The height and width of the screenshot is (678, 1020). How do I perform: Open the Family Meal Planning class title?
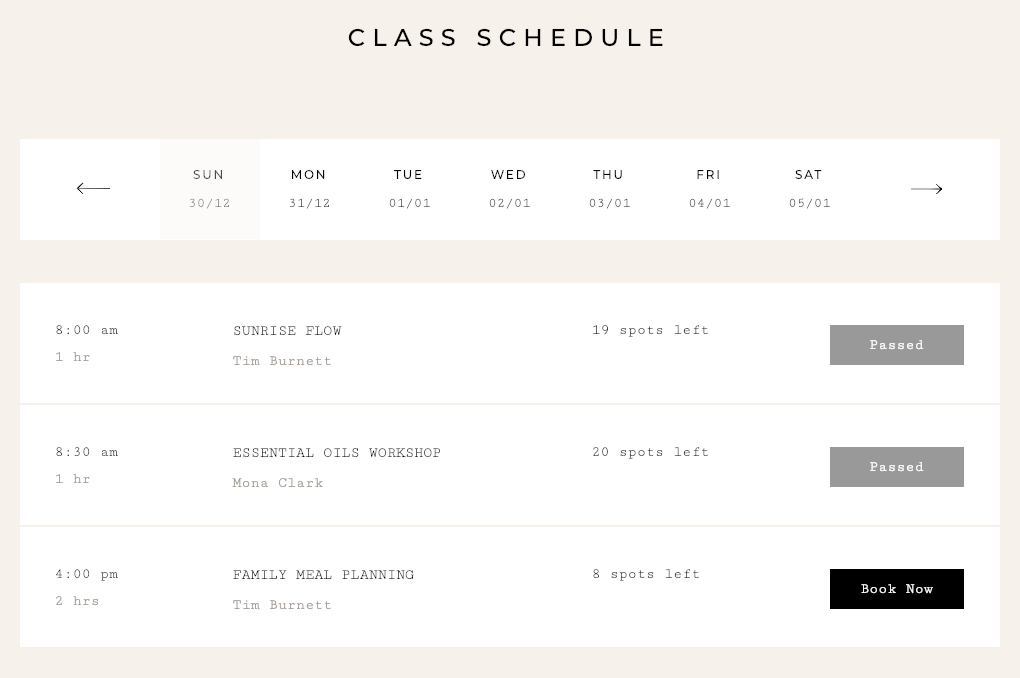(323, 575)
